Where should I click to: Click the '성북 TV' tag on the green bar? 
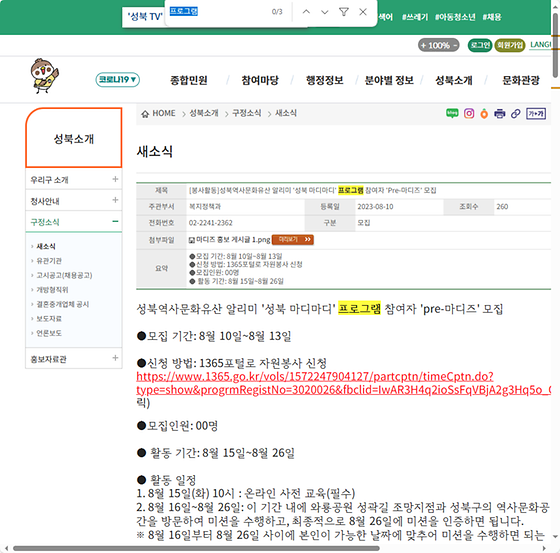pos(145,17)
